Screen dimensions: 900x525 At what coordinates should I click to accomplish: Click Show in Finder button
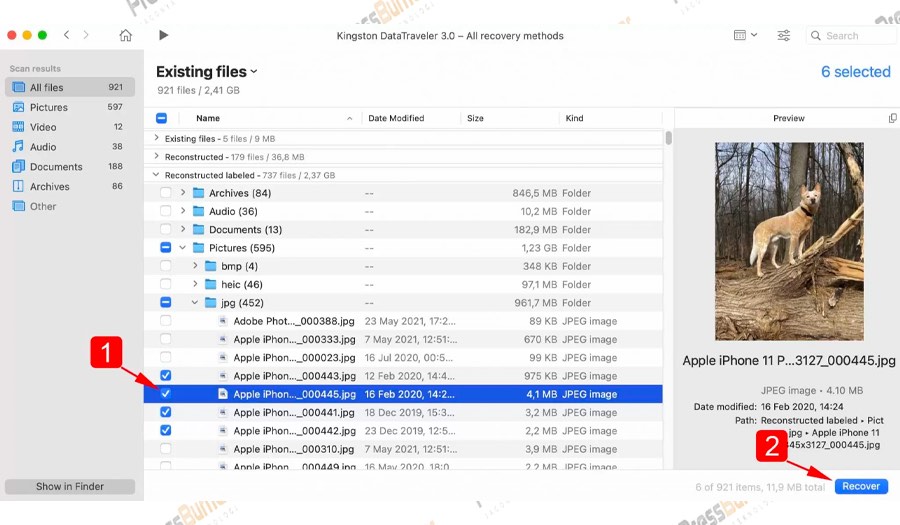tap(70, 486)
